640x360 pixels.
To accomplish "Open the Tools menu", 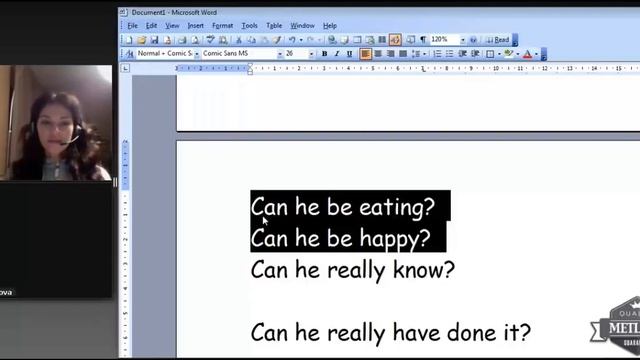I will 249,26.
